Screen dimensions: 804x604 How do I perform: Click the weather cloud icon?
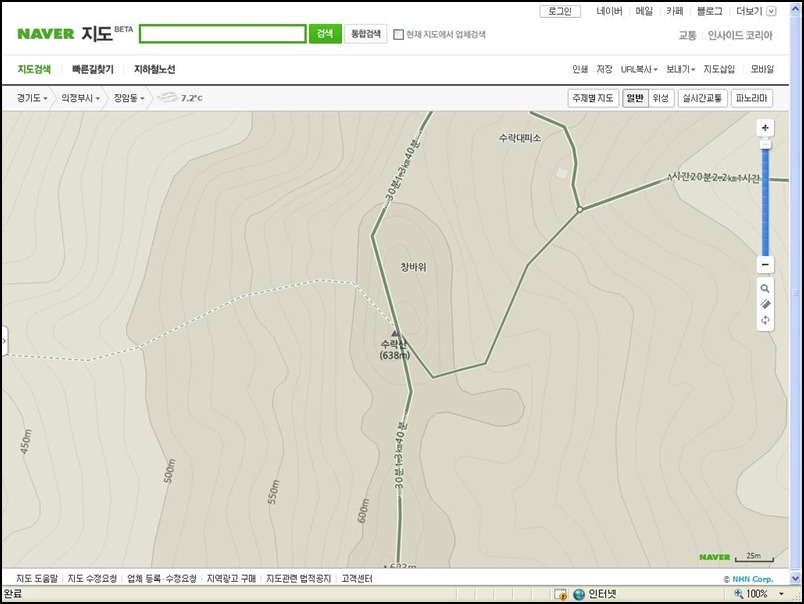167,97
